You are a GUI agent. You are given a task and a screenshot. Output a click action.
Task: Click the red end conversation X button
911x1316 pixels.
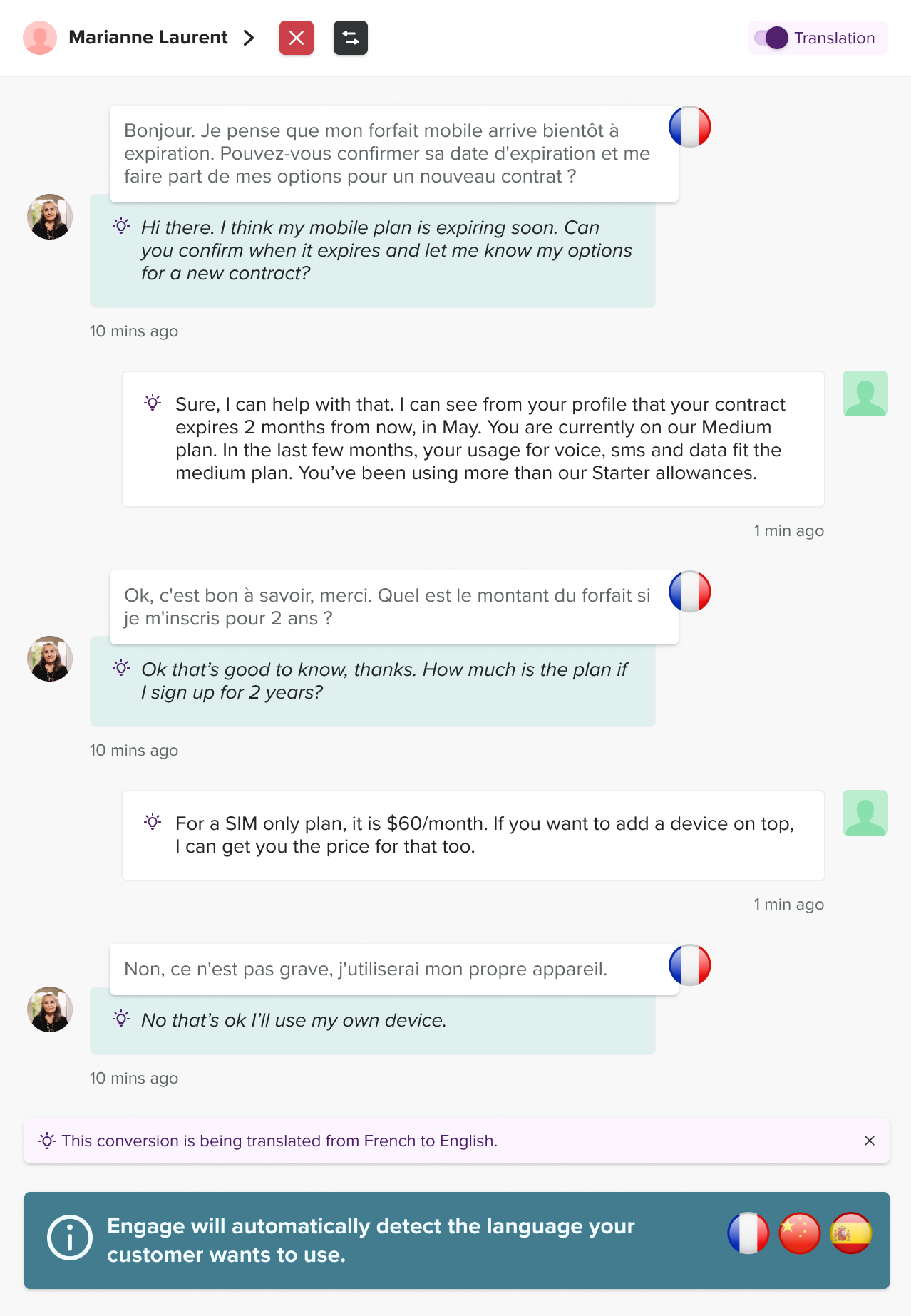[297, 38]
